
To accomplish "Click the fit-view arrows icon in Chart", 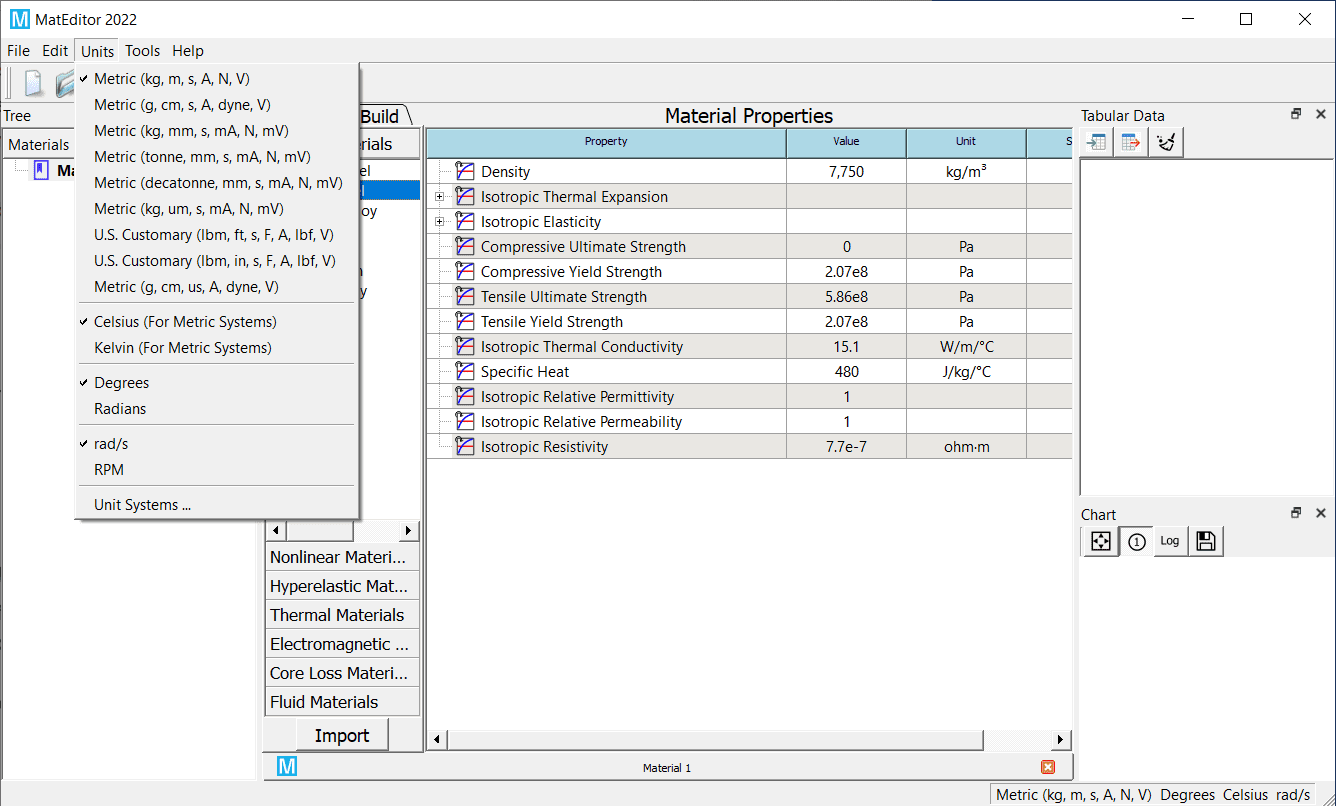I will (1100, 541).
